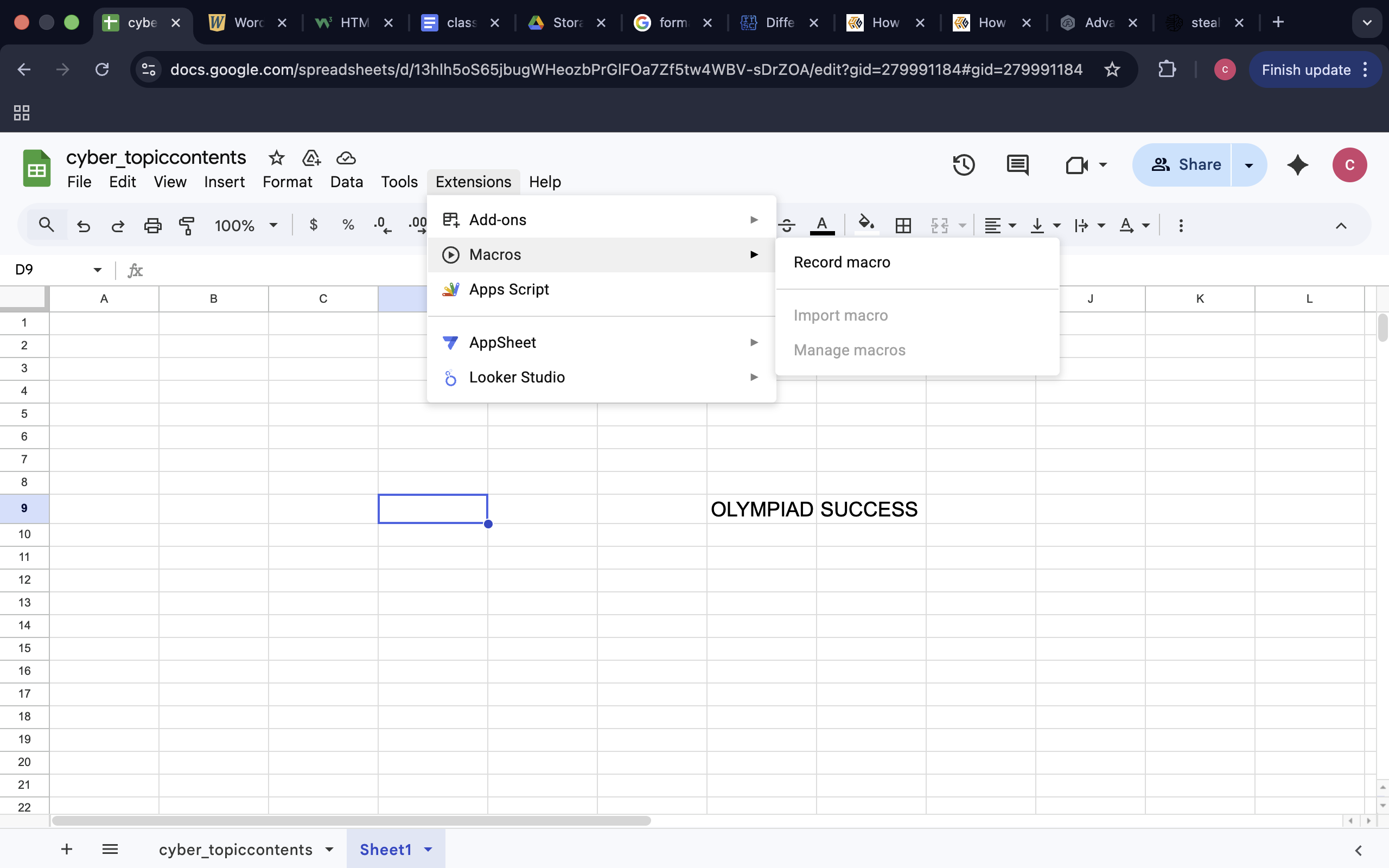Screen dimensions: 1389x868
Task: Click the undo arrow icon
Action: coord(84,226)
